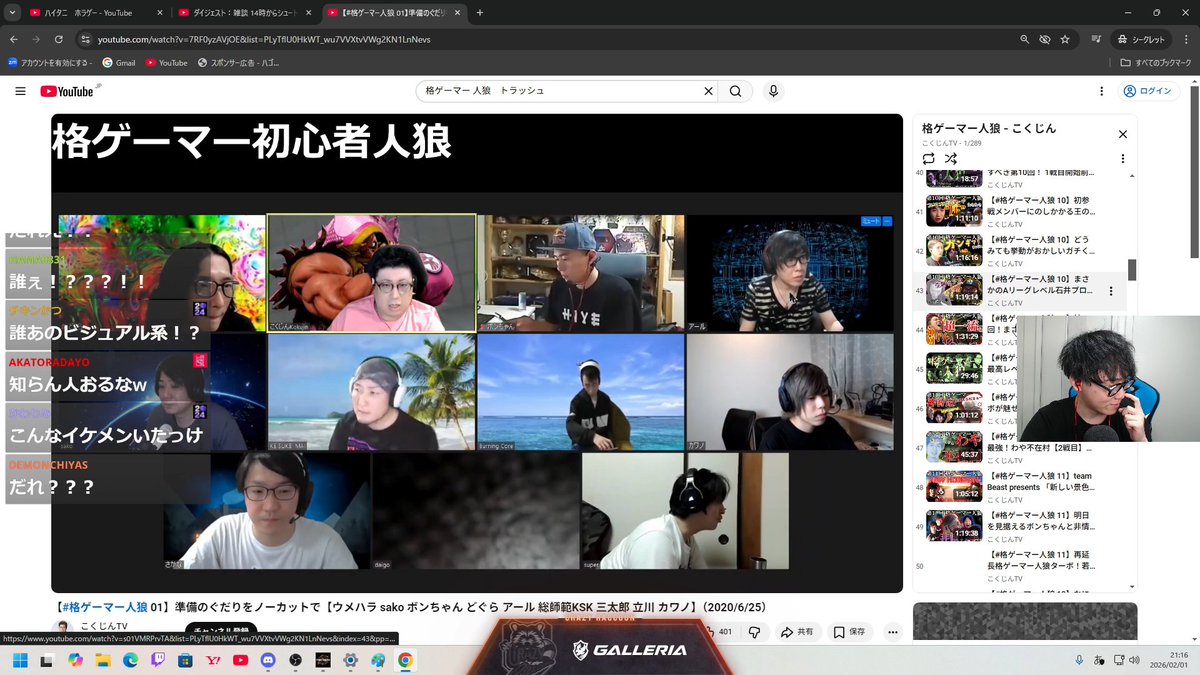Enable playlist loop playback

(928, 158)
